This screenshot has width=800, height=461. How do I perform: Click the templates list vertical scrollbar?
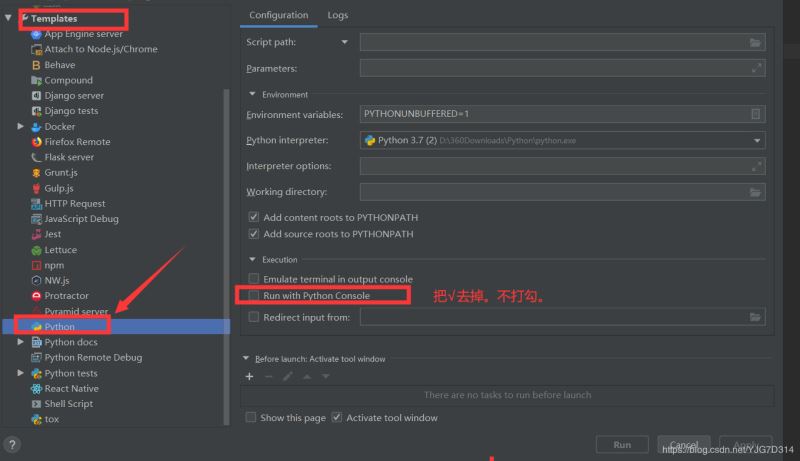tap(227, 257)
